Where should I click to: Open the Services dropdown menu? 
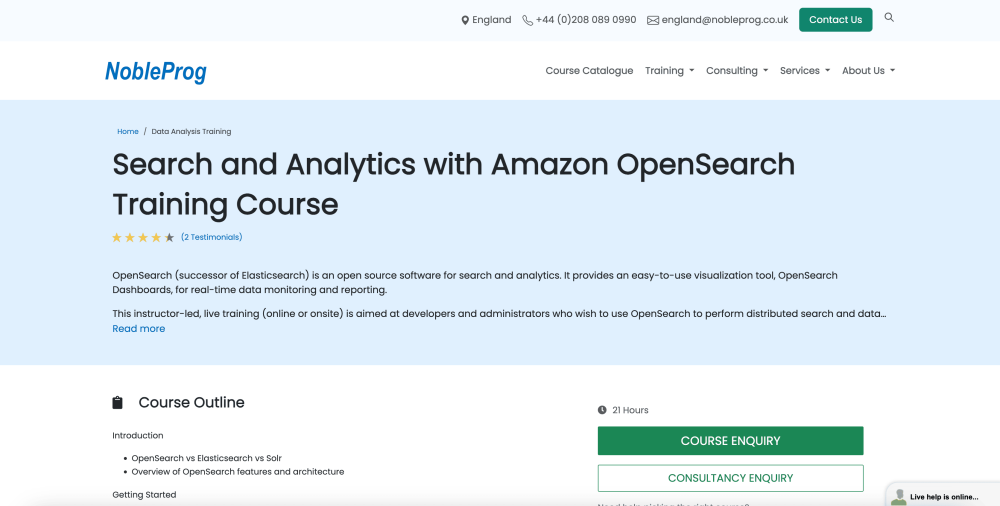804,71
